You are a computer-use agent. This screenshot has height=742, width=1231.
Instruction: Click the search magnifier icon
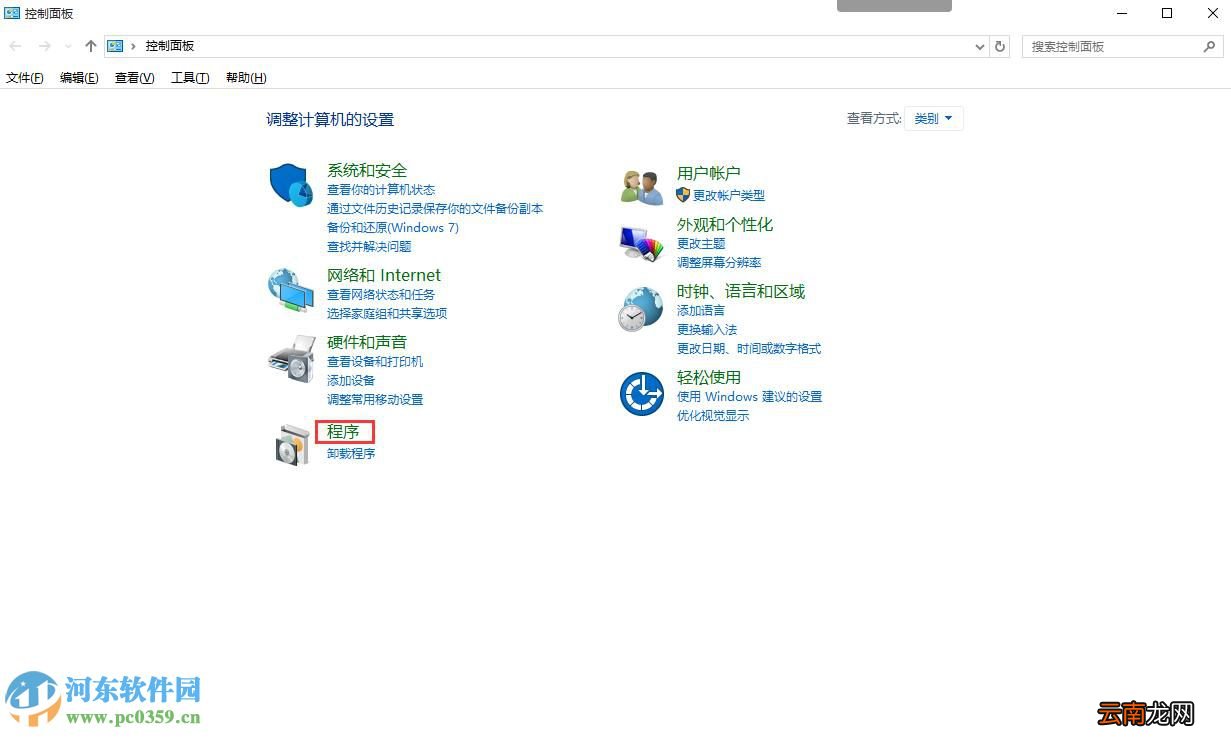click(x=1209, y=46)
